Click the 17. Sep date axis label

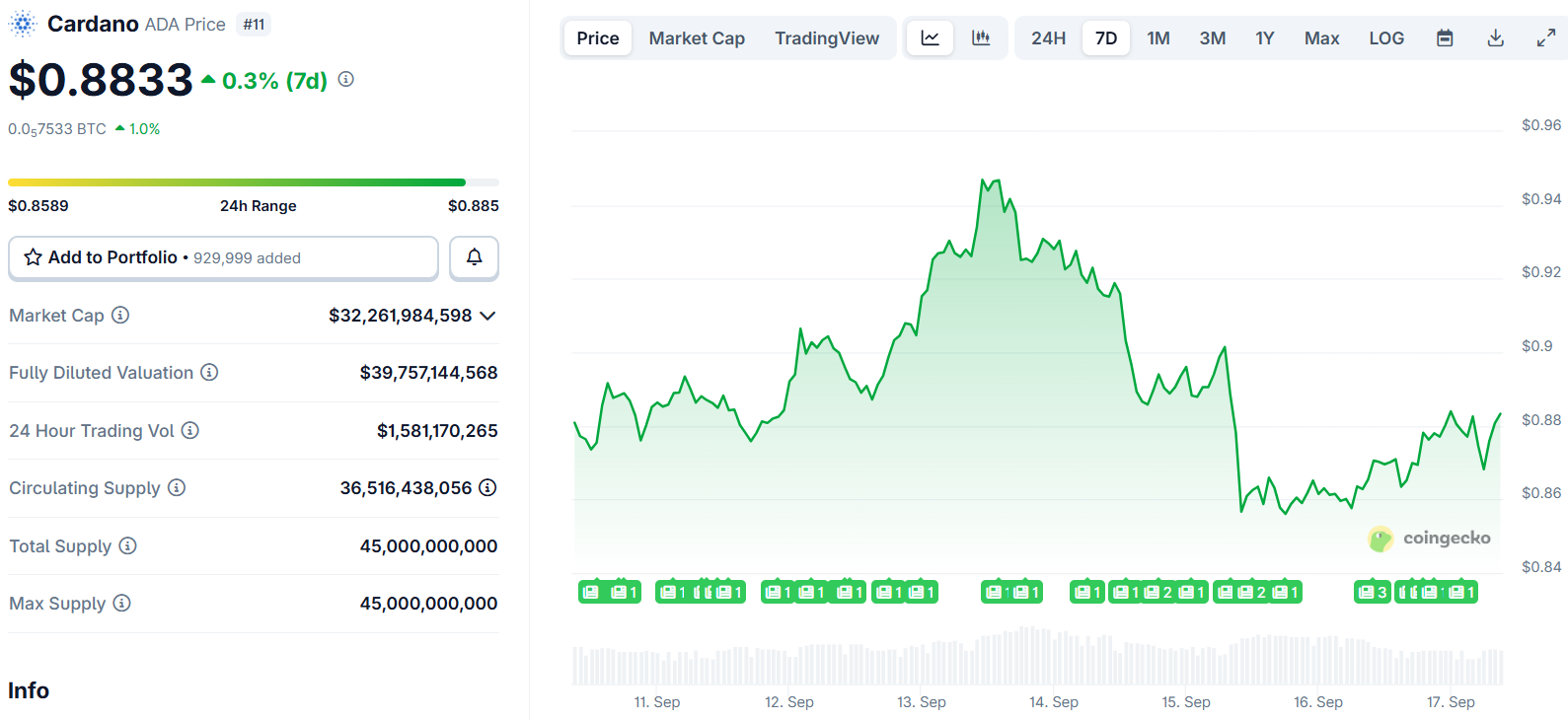pyautogui.click(x=1451, y=702)
